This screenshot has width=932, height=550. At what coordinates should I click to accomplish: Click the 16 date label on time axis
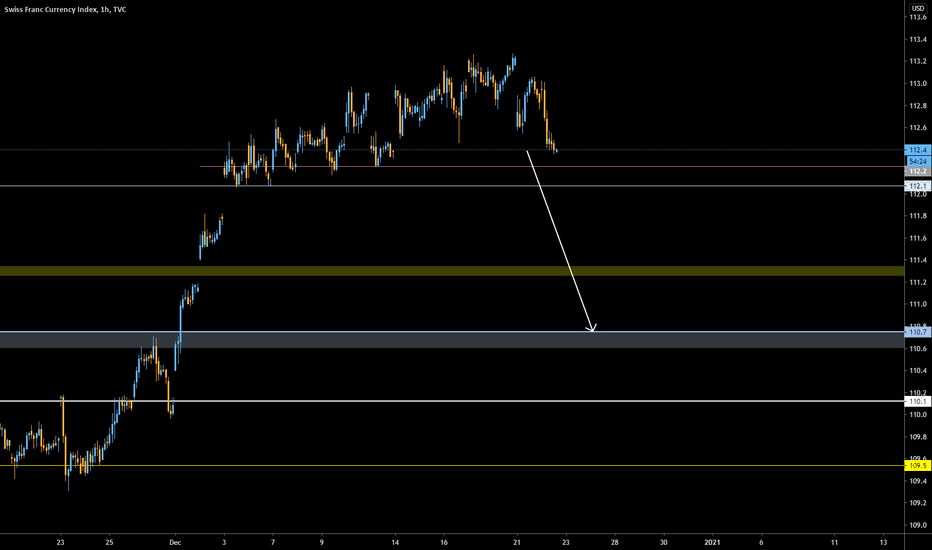(444, 542)
